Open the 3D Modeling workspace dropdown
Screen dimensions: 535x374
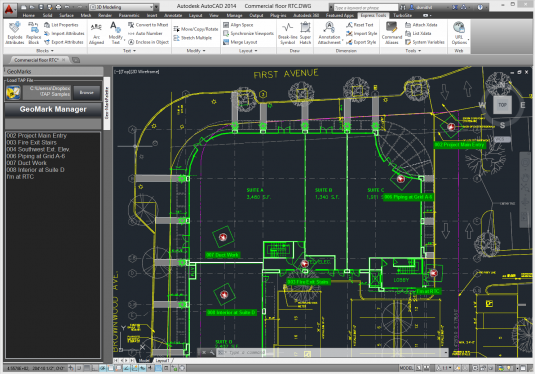[x=121, y=7]
